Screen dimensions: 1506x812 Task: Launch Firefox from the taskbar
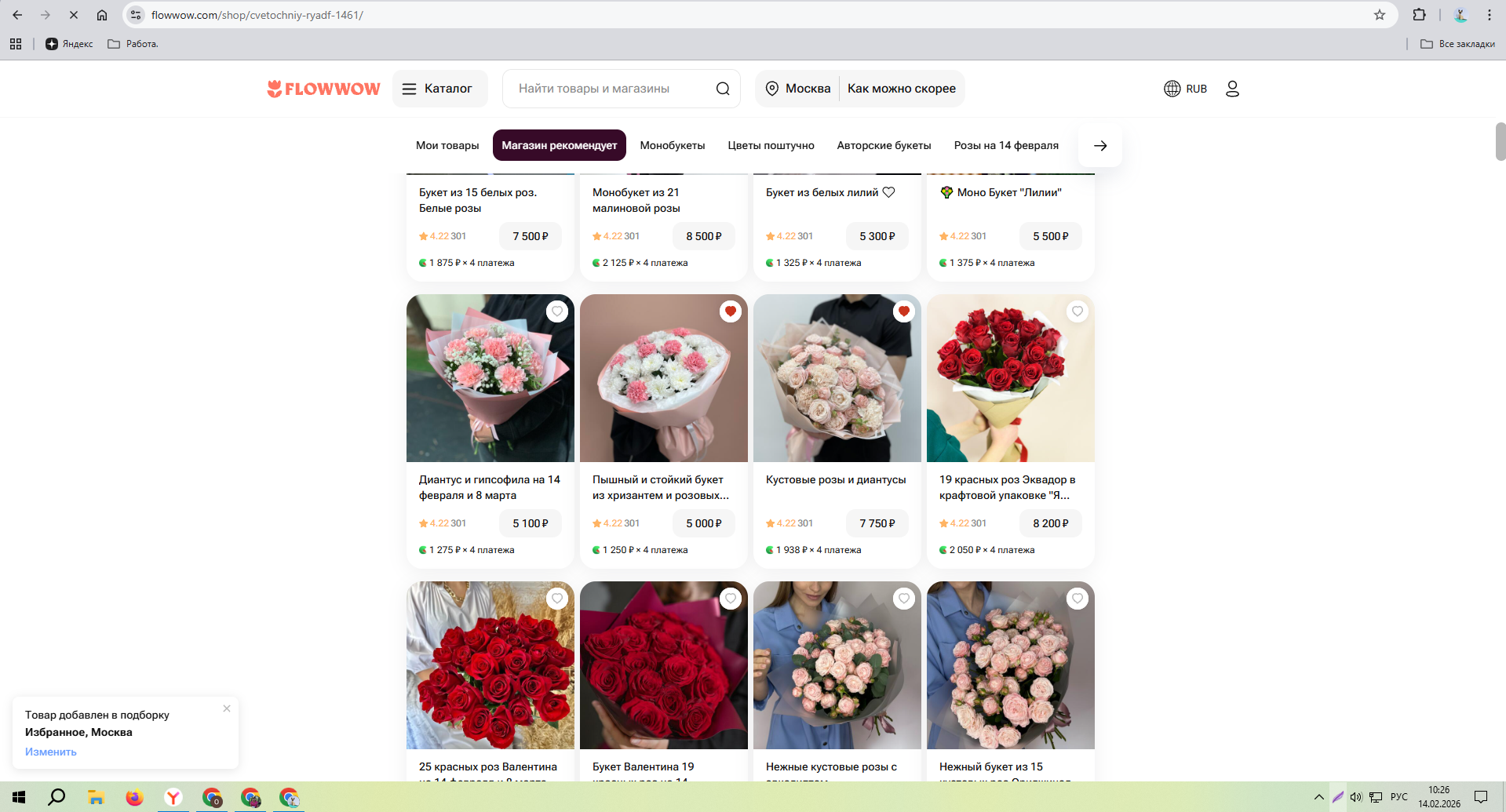(x=134, y=798)
